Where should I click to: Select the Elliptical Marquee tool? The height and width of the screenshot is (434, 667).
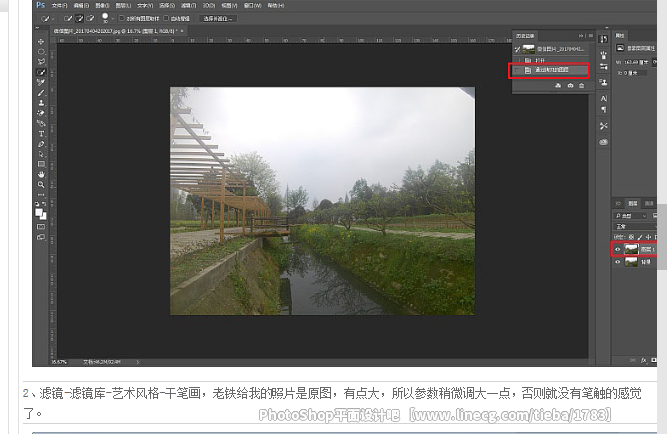[41, 51]
